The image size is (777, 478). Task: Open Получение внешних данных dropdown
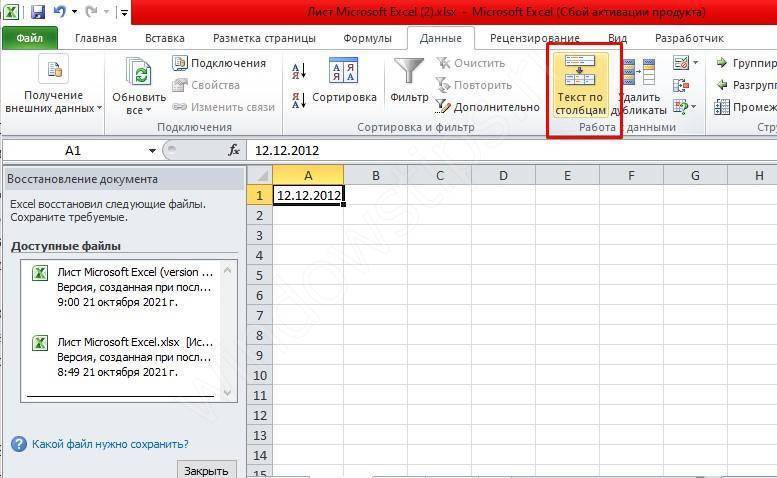click(x=53, y=84)
